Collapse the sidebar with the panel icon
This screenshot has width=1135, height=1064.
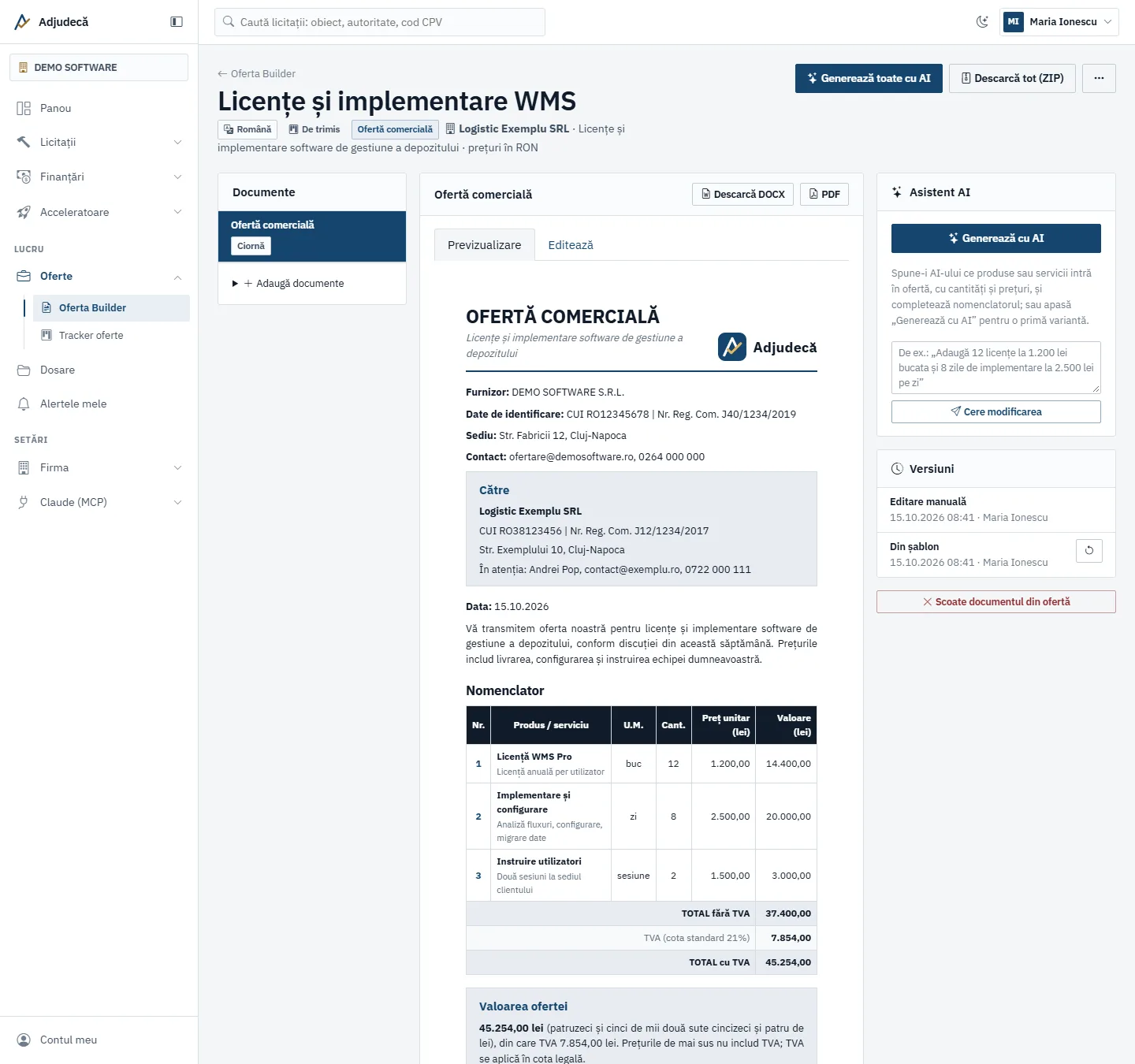point(177,22)
